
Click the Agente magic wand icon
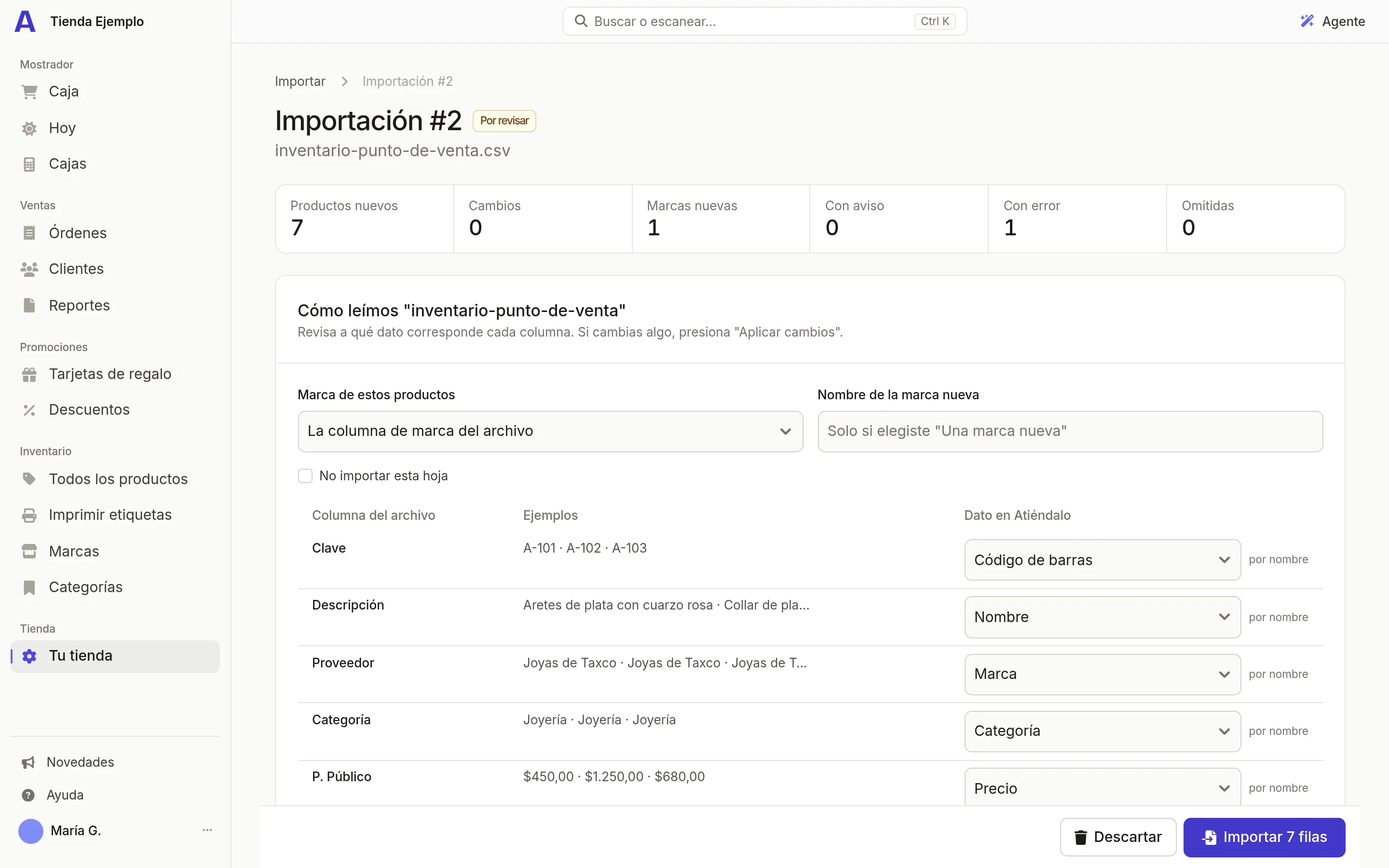[1307, 21]
